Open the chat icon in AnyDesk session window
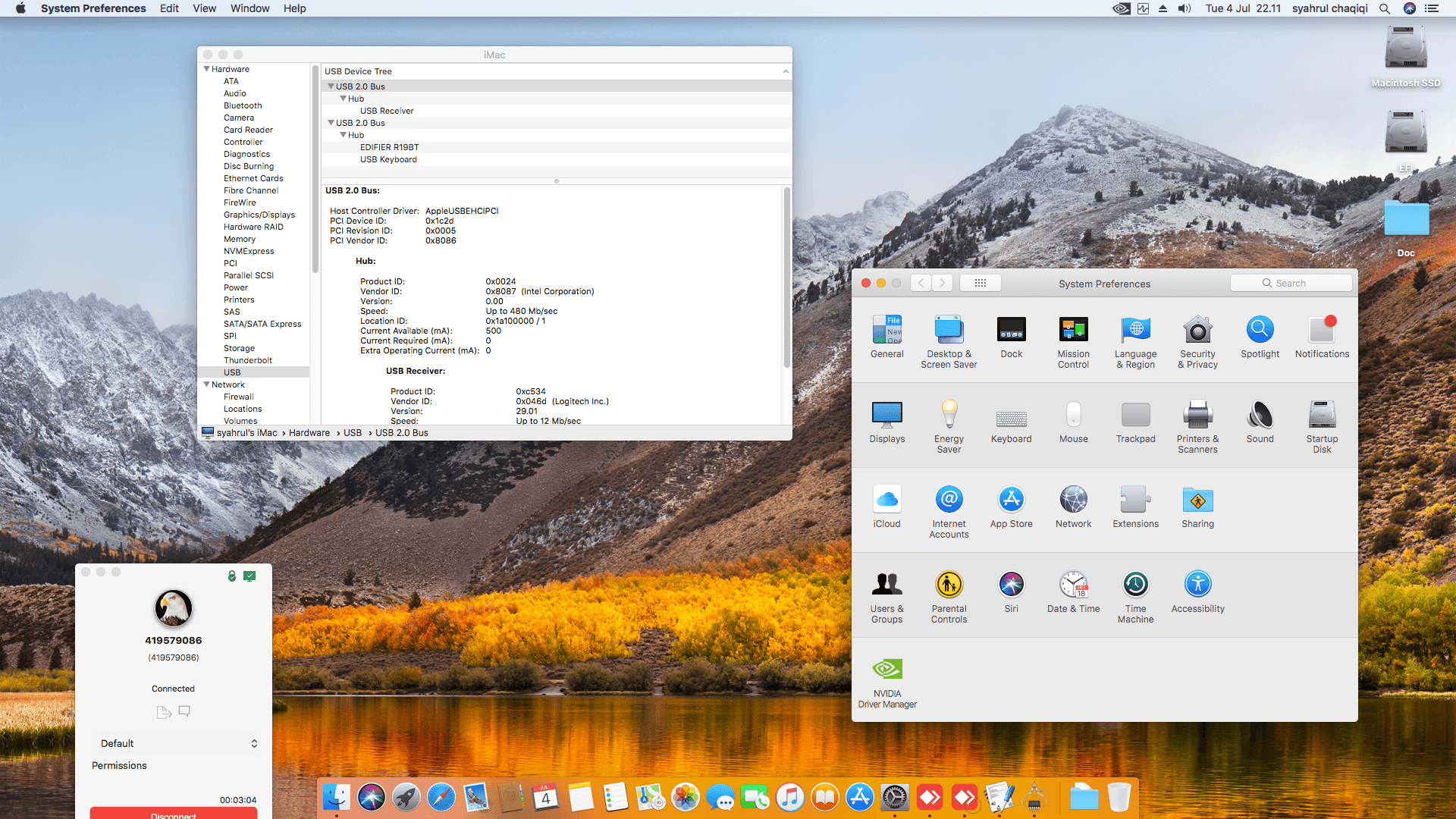The height and width of the screenshot is (819, 1456). [x=184, y=711]
